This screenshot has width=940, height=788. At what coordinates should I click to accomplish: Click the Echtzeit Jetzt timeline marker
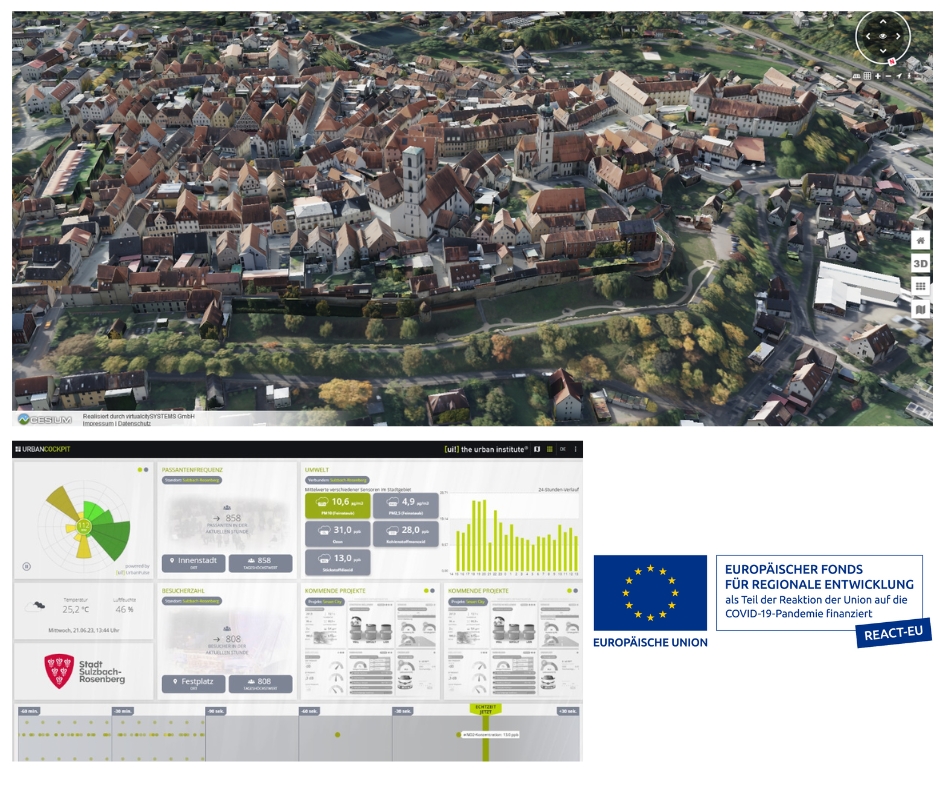pyautogui.click(x=485, y=708)
